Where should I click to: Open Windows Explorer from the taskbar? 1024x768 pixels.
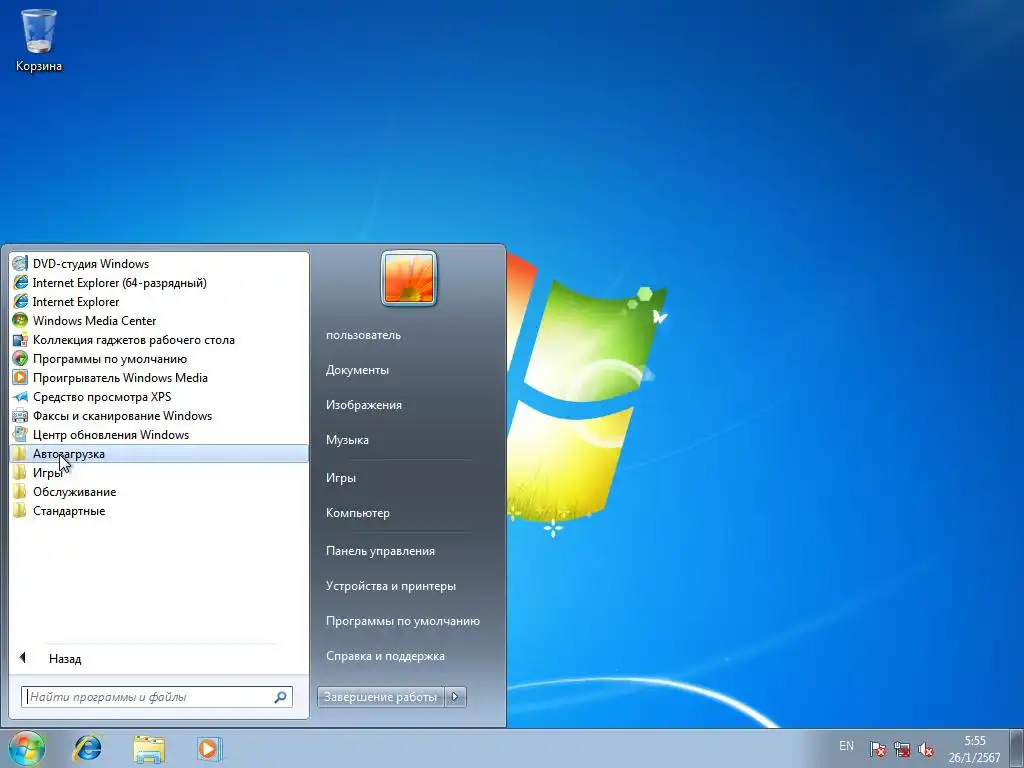pos(149,748)
